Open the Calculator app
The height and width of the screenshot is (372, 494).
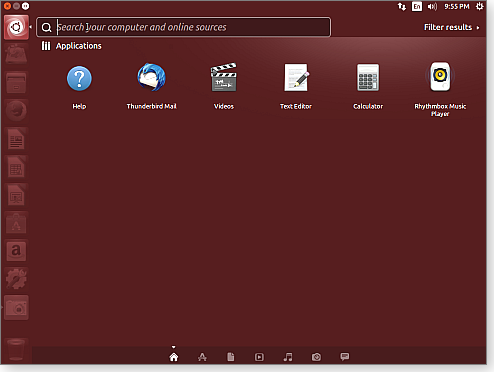coord(368,77)
